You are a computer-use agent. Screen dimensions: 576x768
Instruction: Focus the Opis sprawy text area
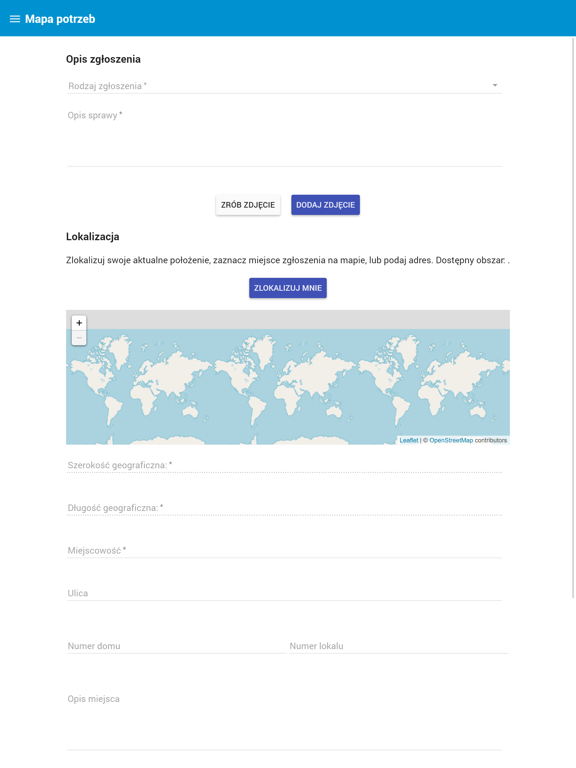point(284,138)
